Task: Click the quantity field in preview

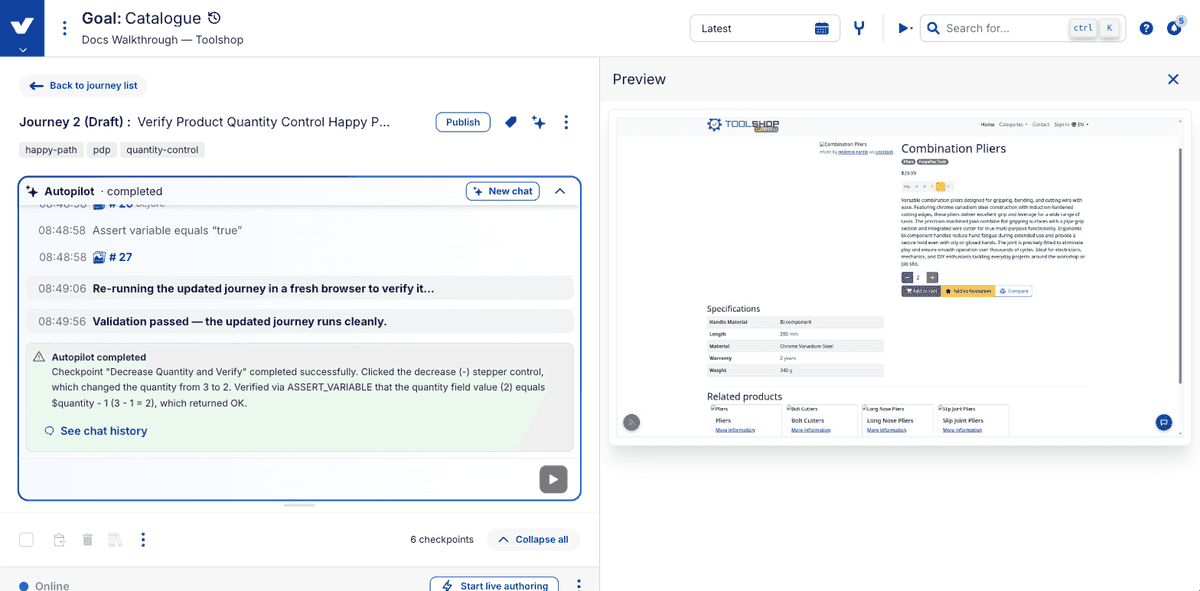Action: coord(920,277)
